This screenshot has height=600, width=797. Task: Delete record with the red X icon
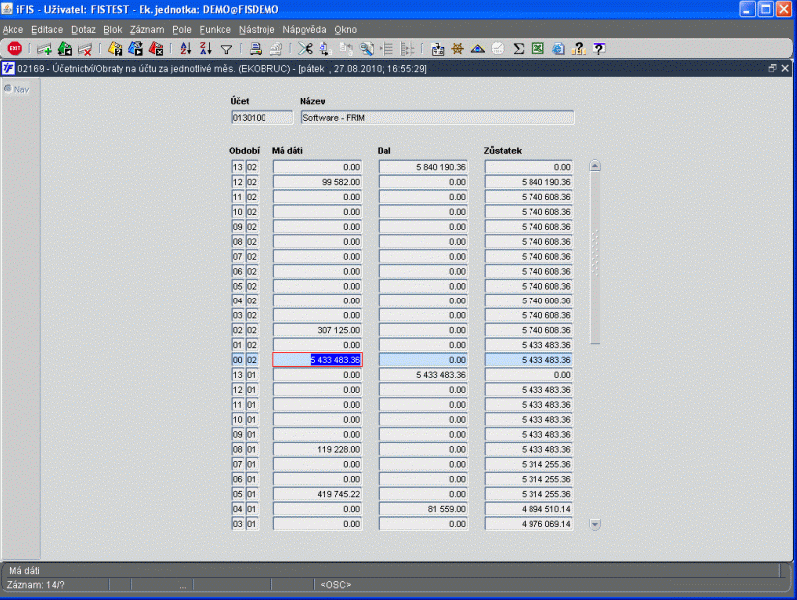pos(85,49)
